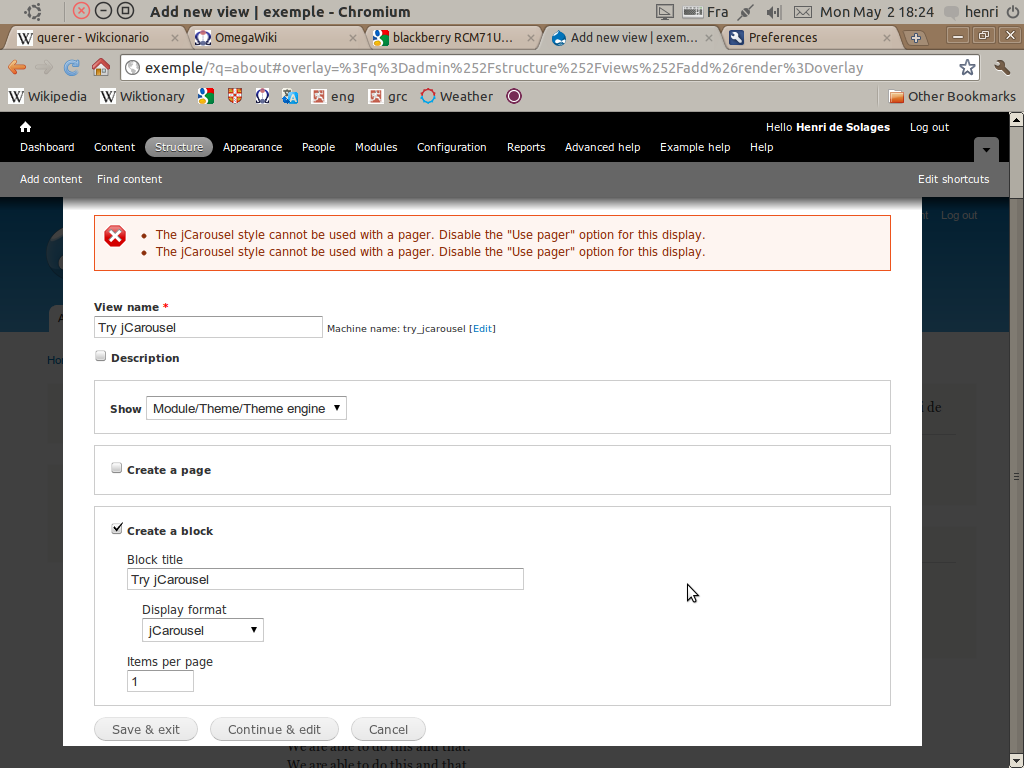1024x768 pixels.
Task: Click the Edit machine name link
Action: (x=483, y=328)
